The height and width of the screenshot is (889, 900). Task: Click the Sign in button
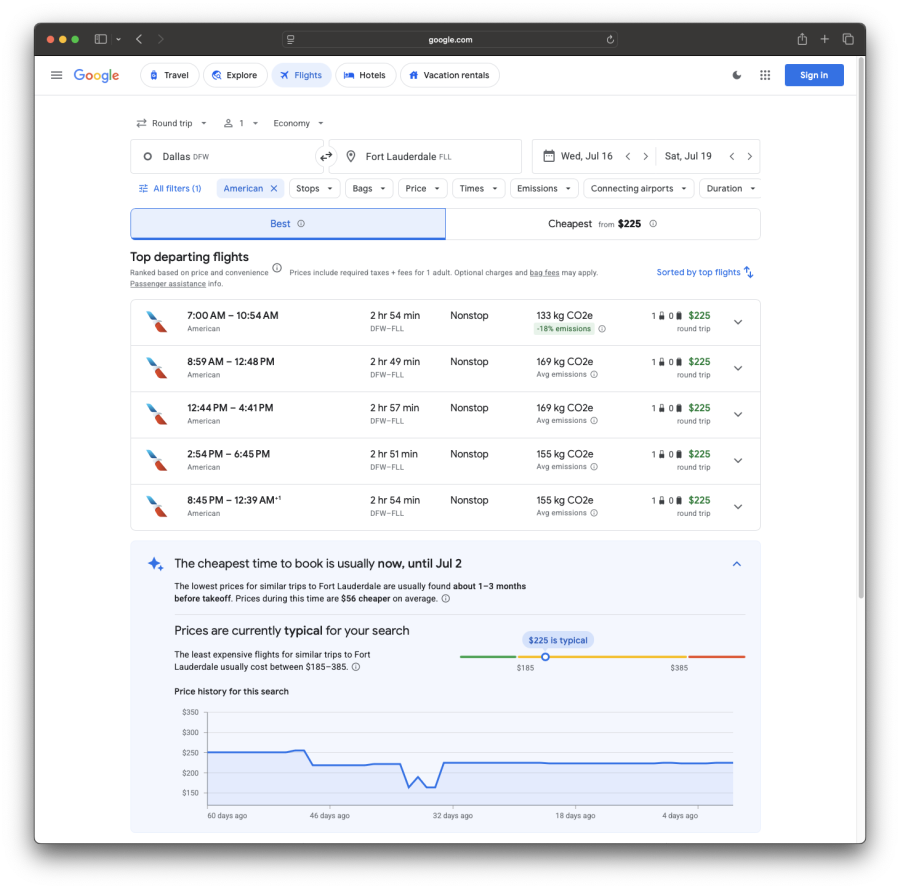point(814,75)
